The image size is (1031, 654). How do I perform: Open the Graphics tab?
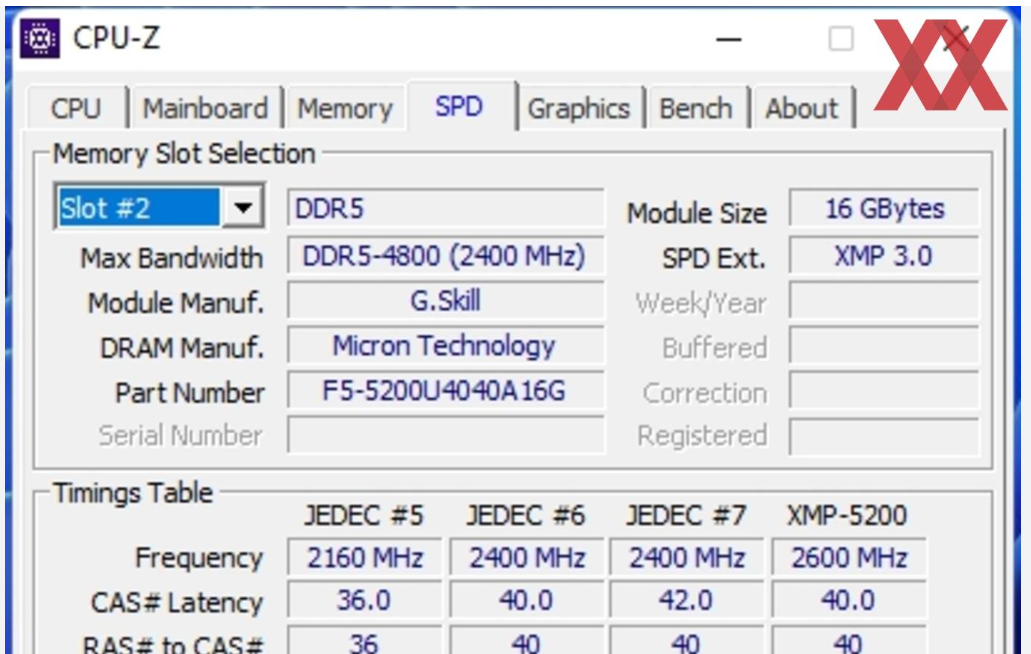tap(579, 108)
